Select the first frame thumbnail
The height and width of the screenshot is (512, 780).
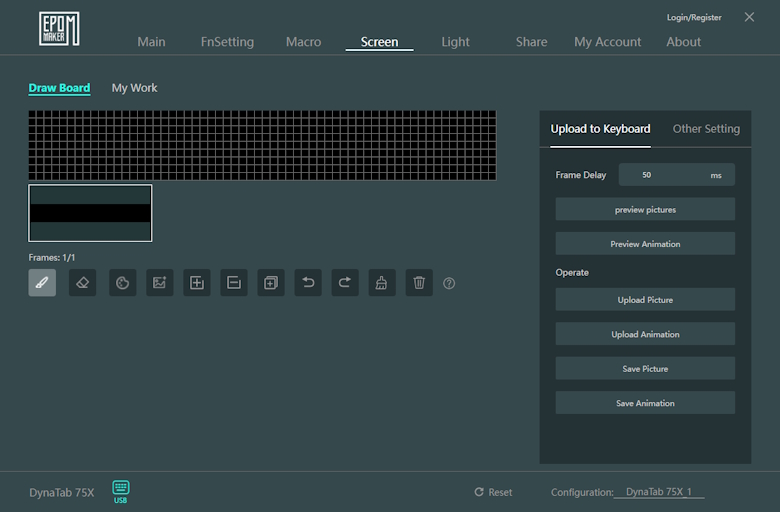90,213
